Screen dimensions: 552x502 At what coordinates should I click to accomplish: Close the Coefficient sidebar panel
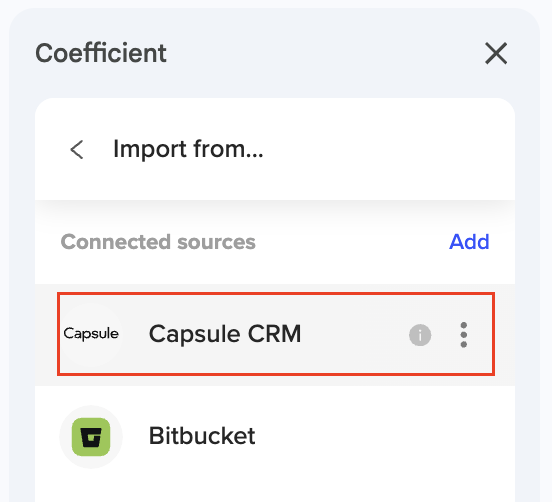click(496, 53)
